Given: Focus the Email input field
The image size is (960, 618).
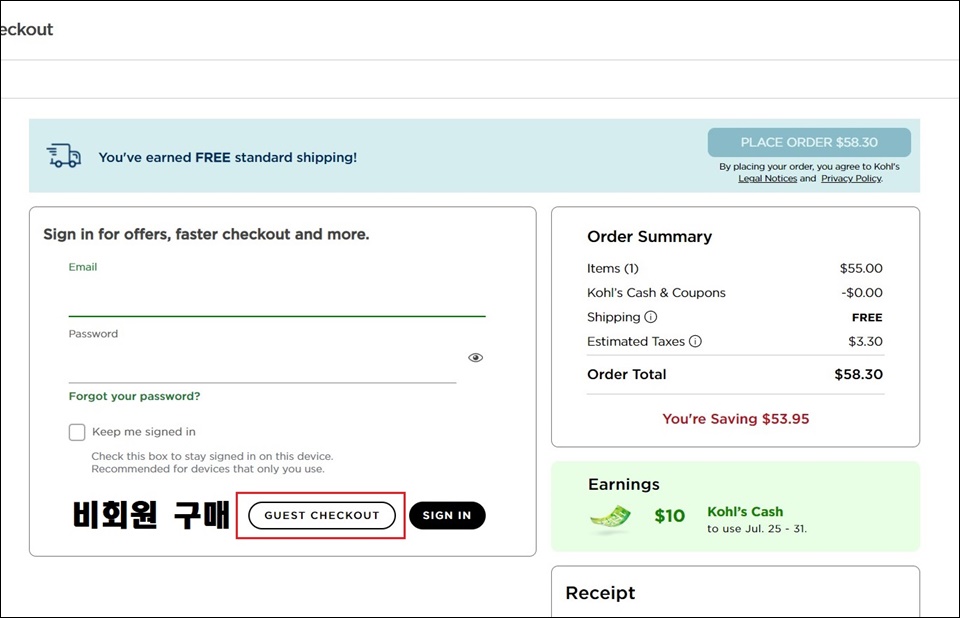Looking at the screenshot, I should click(x=277, y=297).
